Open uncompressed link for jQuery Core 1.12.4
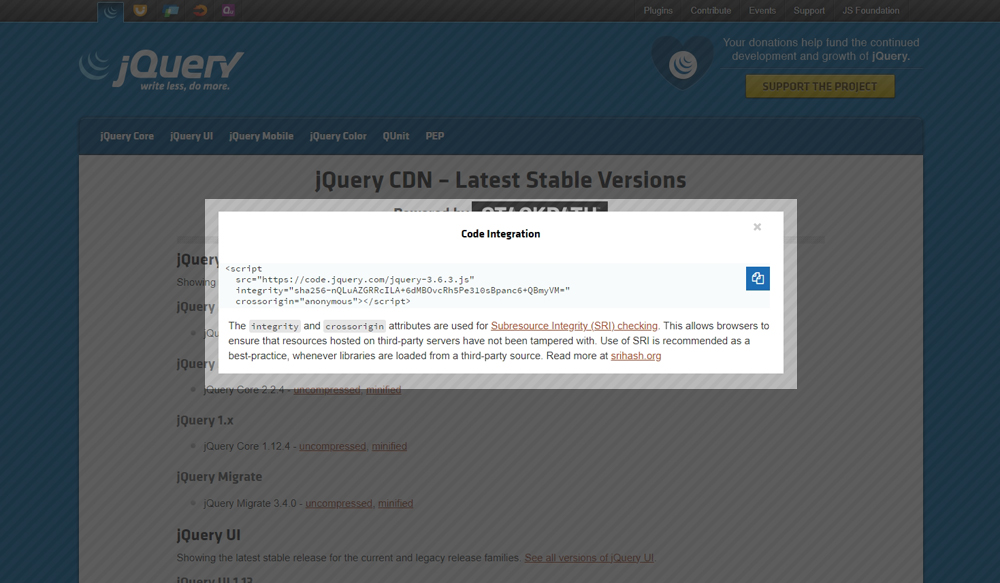The image size is (1000, 583). [x=332, y=446]
